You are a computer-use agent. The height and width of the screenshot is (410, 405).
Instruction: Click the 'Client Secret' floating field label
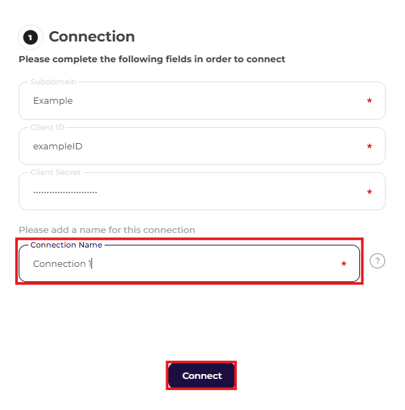[56, 172]
